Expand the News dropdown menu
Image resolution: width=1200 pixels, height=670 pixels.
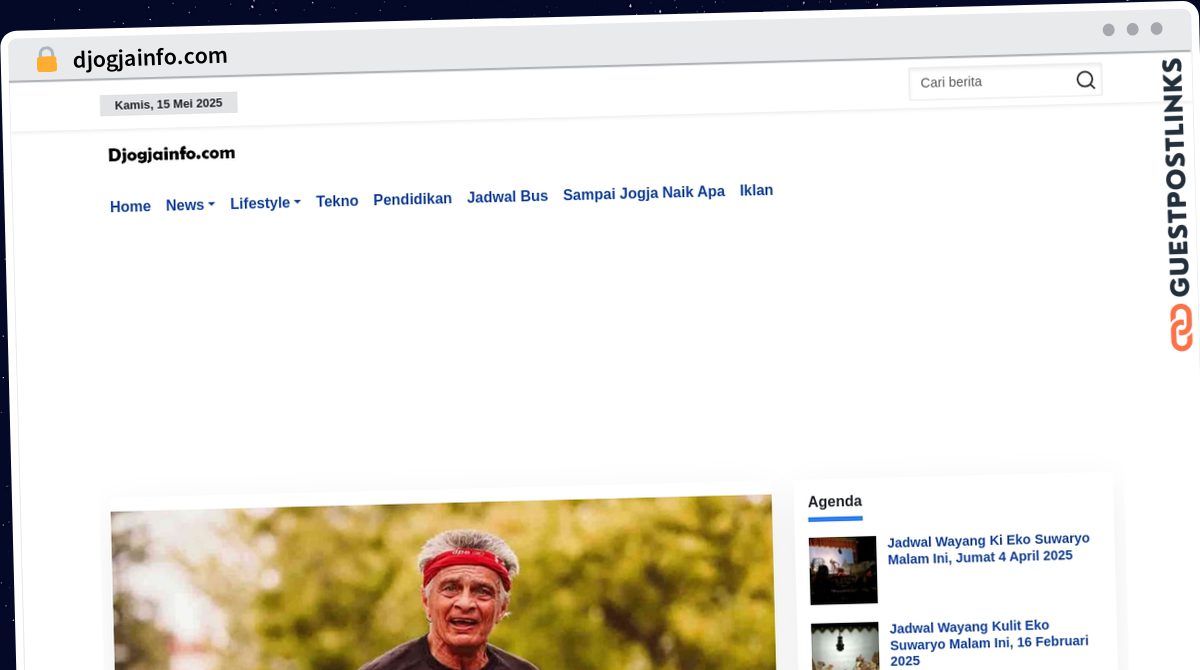[x=190, y=205]
